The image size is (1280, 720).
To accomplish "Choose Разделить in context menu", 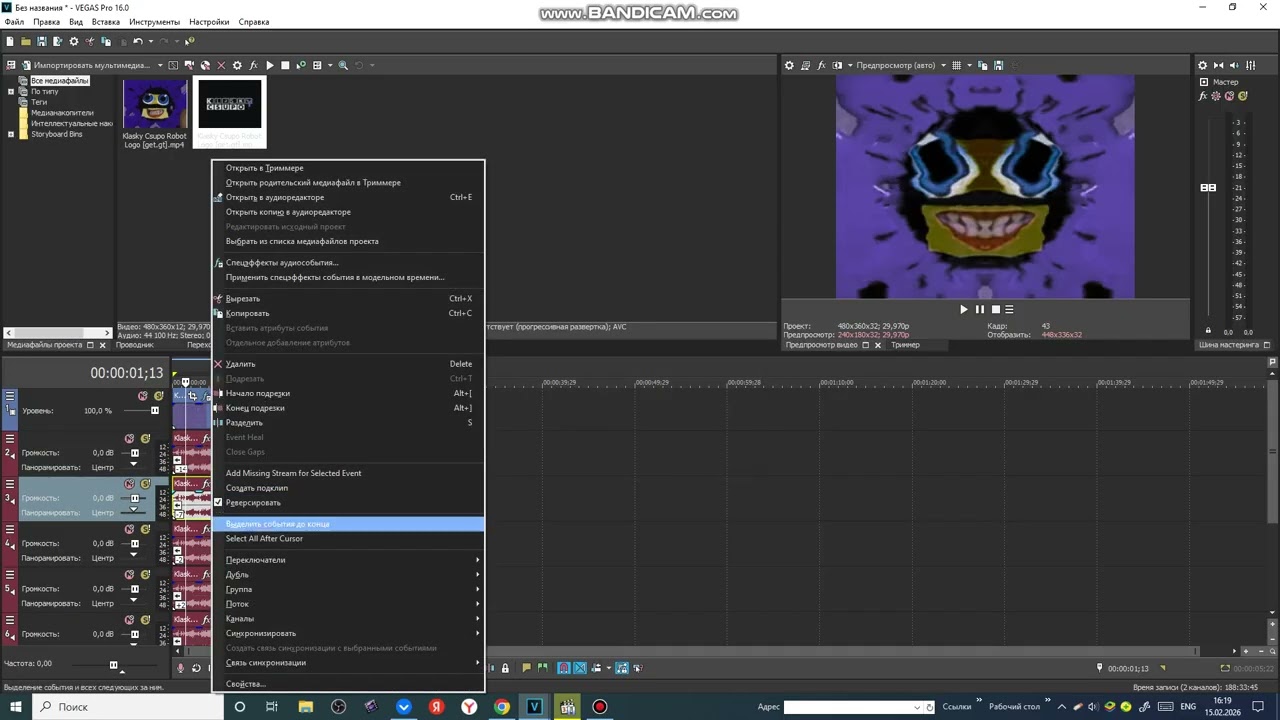I will click(x=348, y=422).
